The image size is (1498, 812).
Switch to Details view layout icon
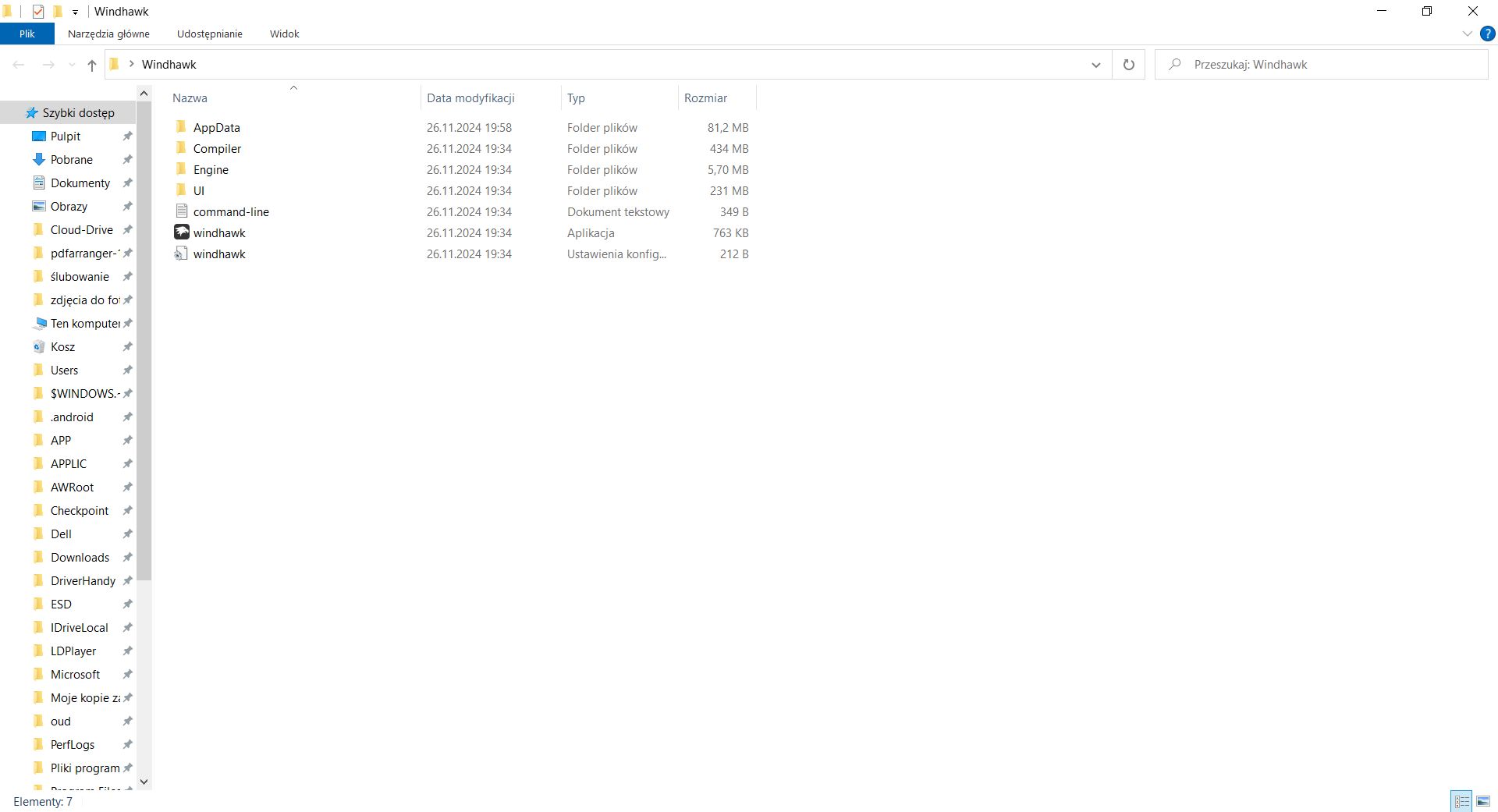point(1461,801)
